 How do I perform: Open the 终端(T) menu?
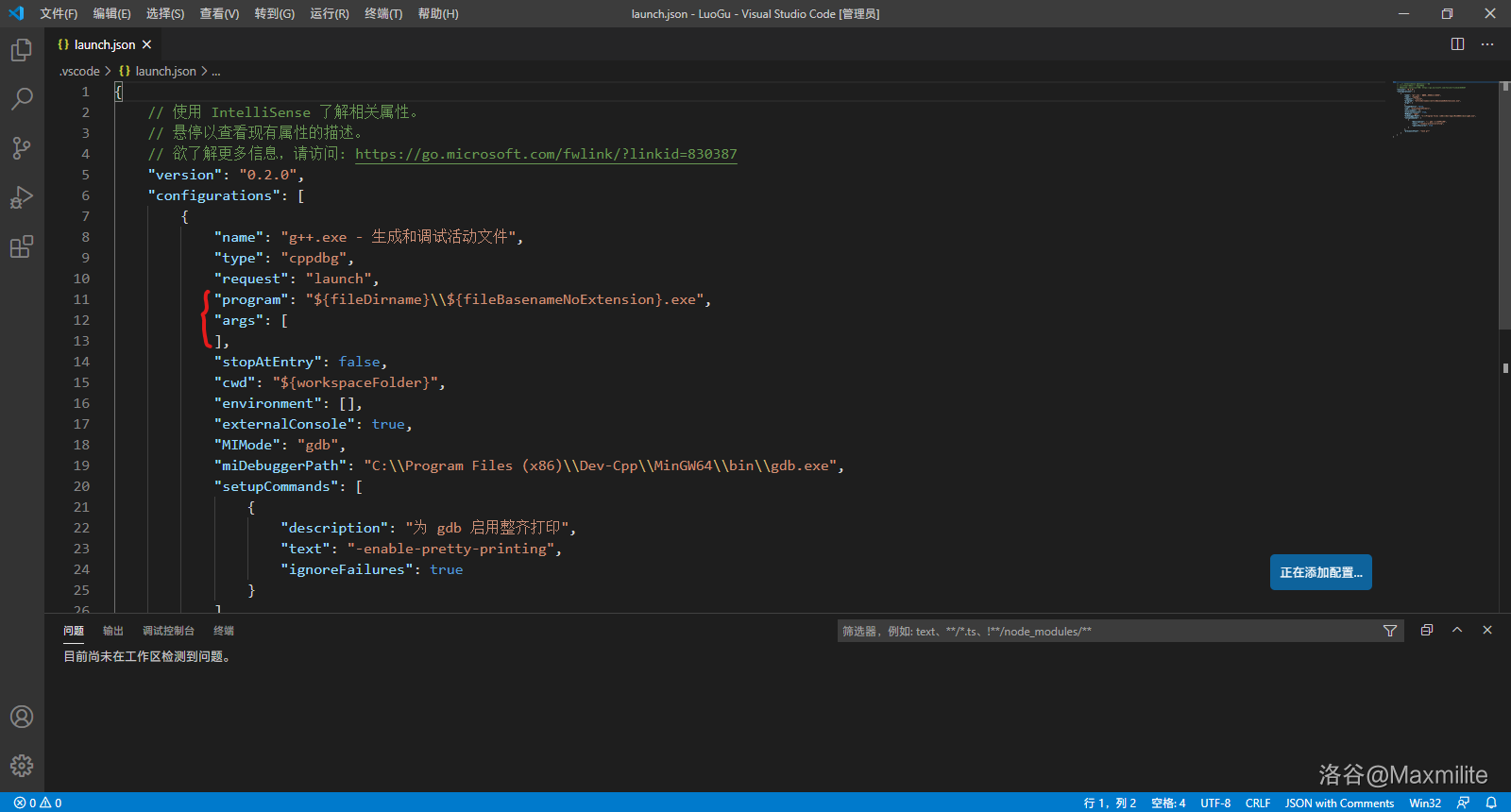pyautogui.click(x=382, y=13)
